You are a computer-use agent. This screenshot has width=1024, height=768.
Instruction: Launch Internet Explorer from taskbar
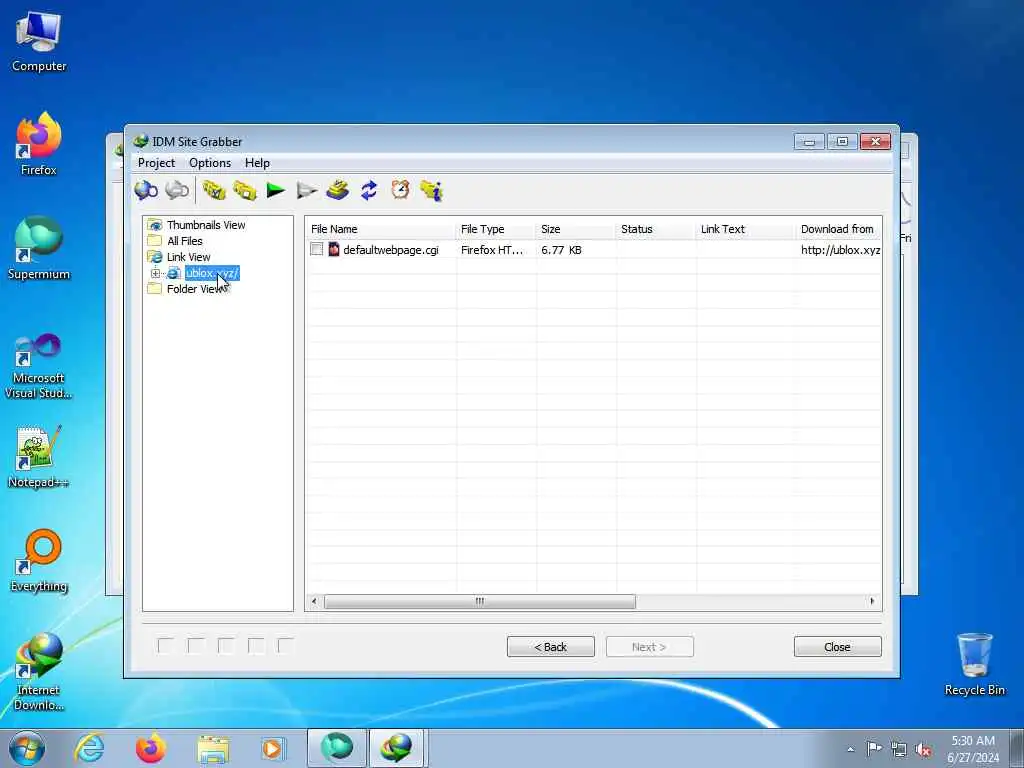point(89,748)
